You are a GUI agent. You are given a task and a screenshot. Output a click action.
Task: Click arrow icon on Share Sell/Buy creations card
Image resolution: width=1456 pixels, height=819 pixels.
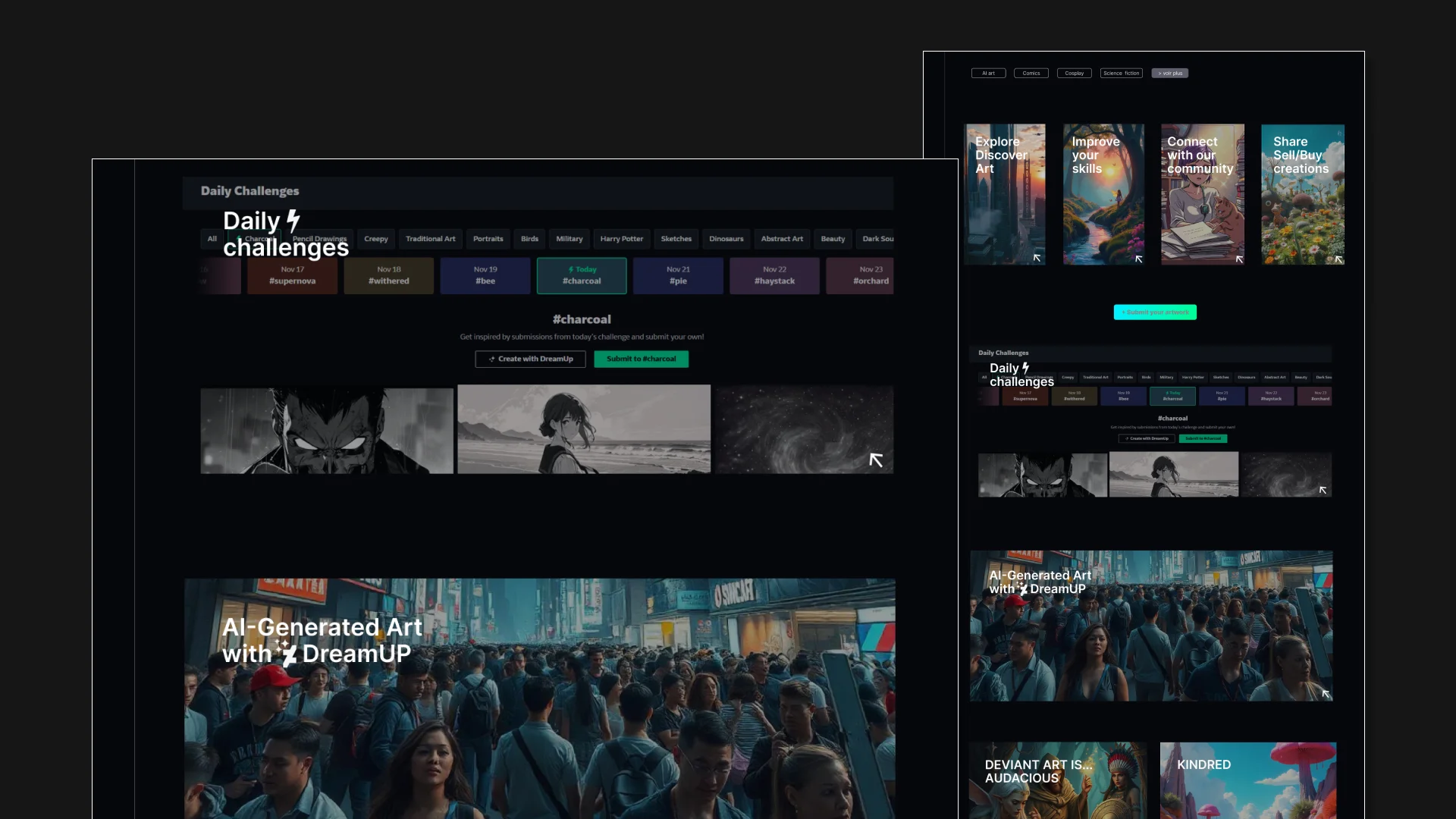[1338, 259]
